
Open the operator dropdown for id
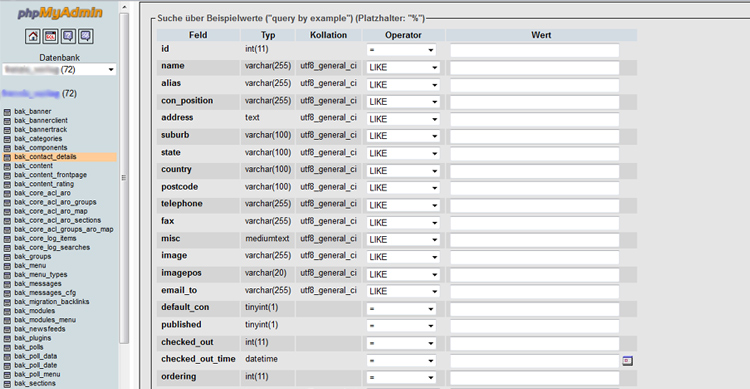tap(401, 50)
